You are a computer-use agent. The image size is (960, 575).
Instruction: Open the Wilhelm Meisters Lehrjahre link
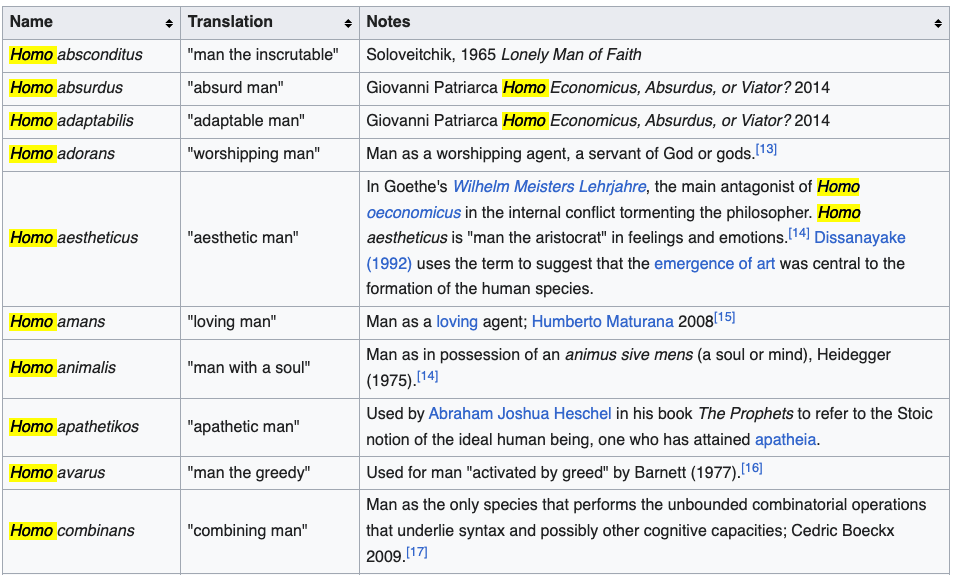(x=549, y=186)
